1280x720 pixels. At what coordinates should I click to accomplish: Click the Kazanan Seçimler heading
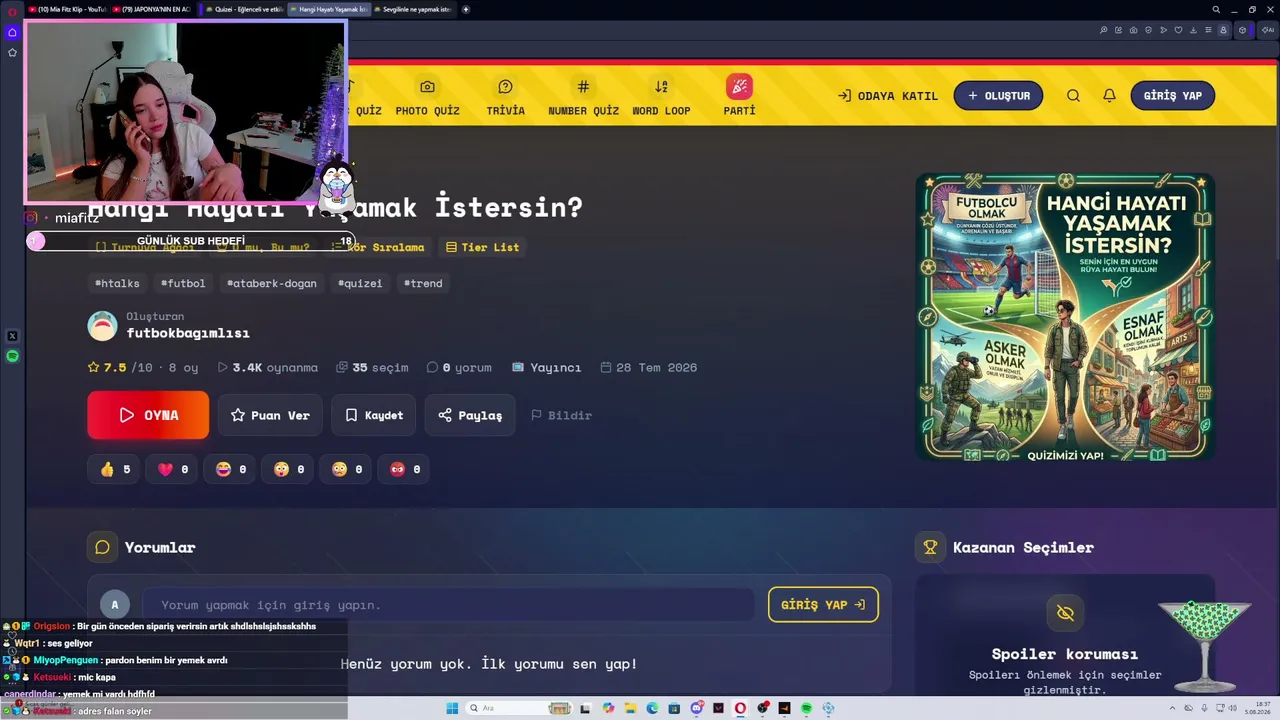(1023, 547)
